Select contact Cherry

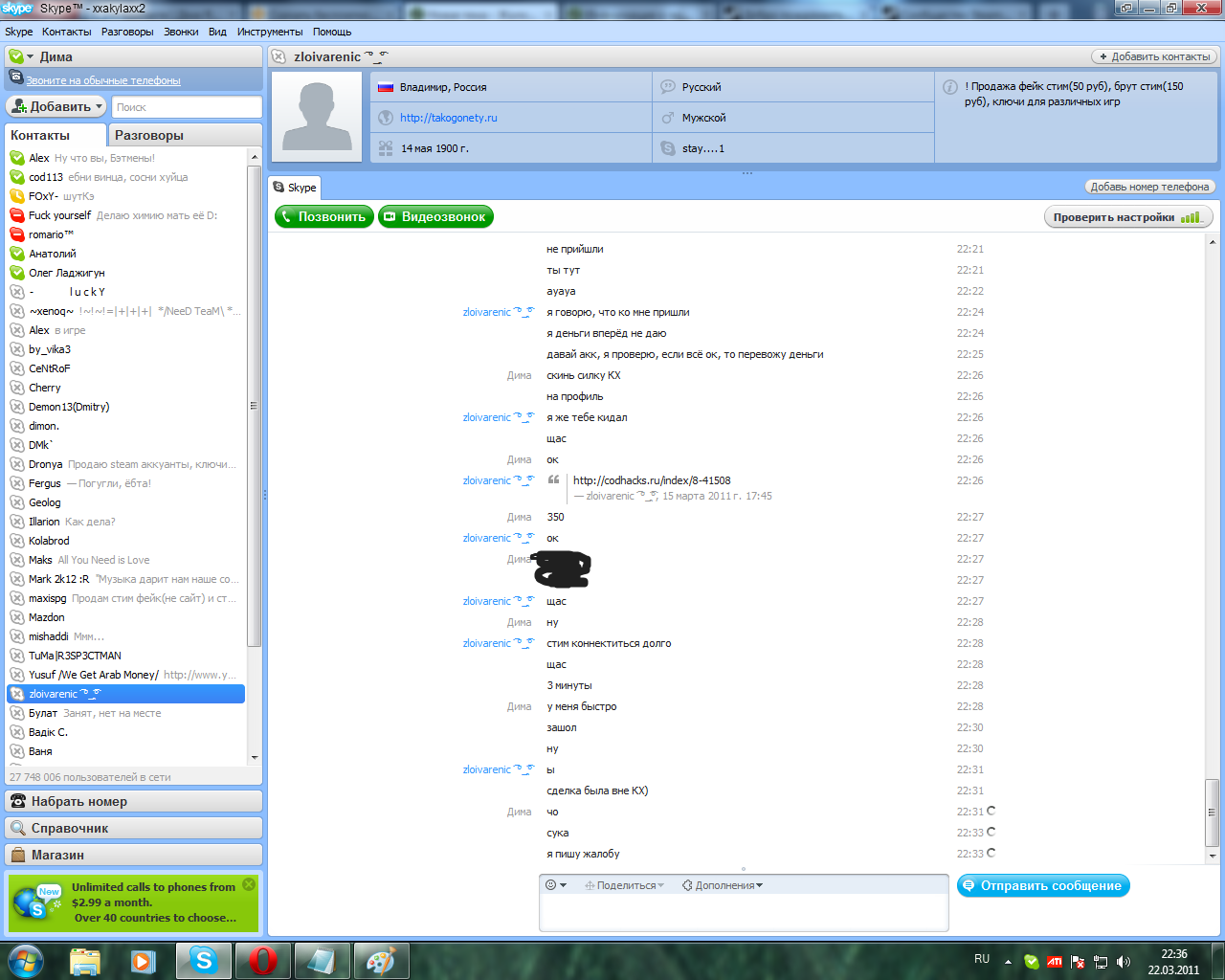tap(126, 388)
